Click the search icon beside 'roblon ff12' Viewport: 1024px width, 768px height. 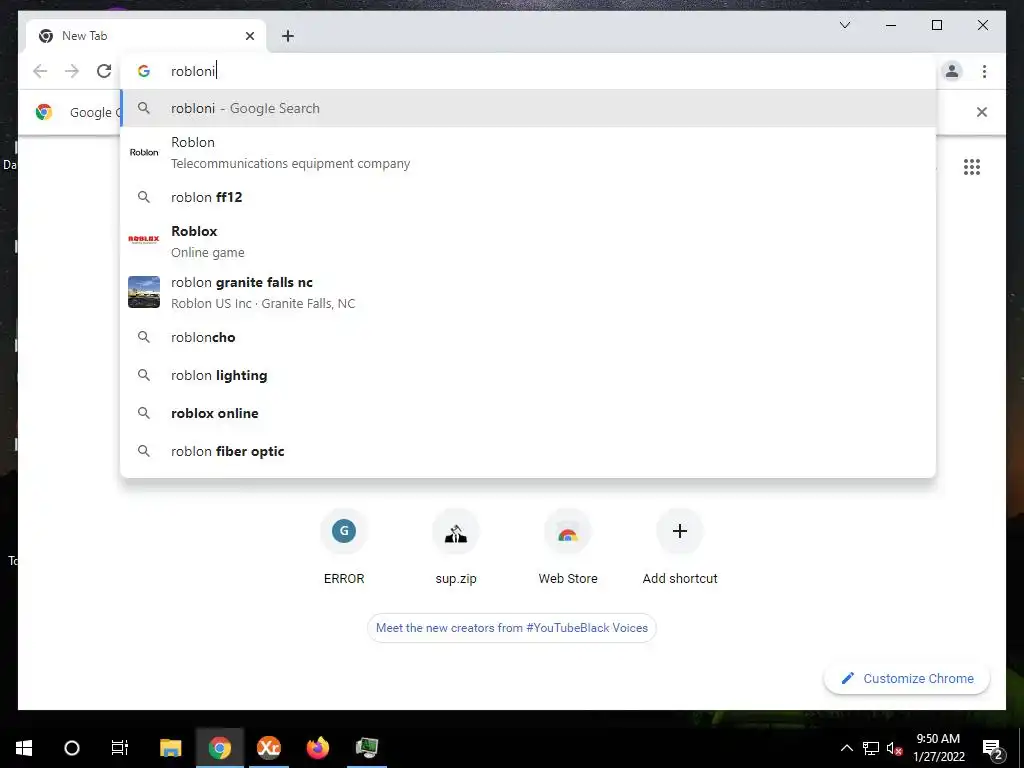coord(144,197)
